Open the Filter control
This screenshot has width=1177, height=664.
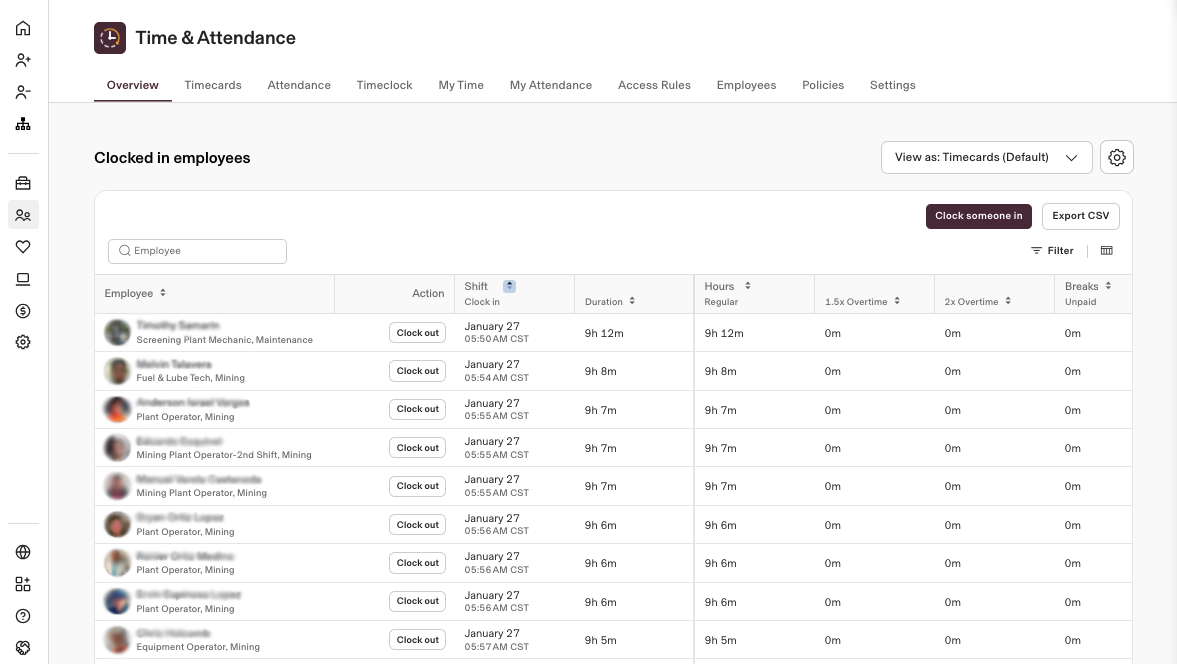coord(1052,251)
